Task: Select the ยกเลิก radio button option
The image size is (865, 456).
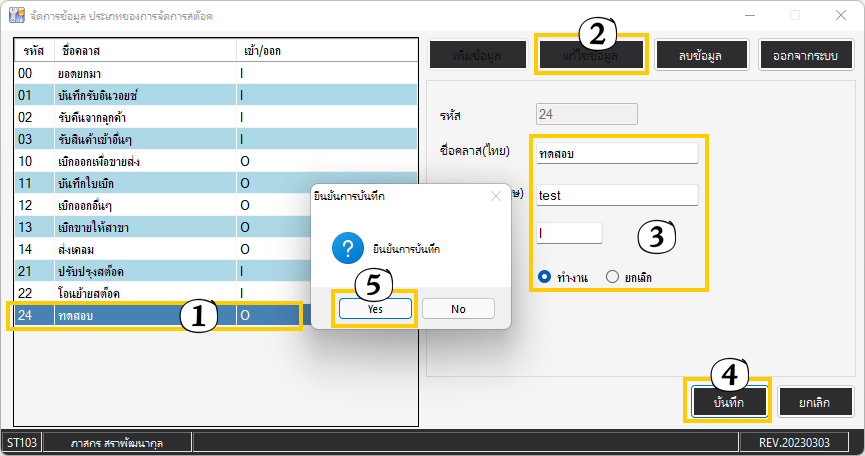Action: point(612,277)
